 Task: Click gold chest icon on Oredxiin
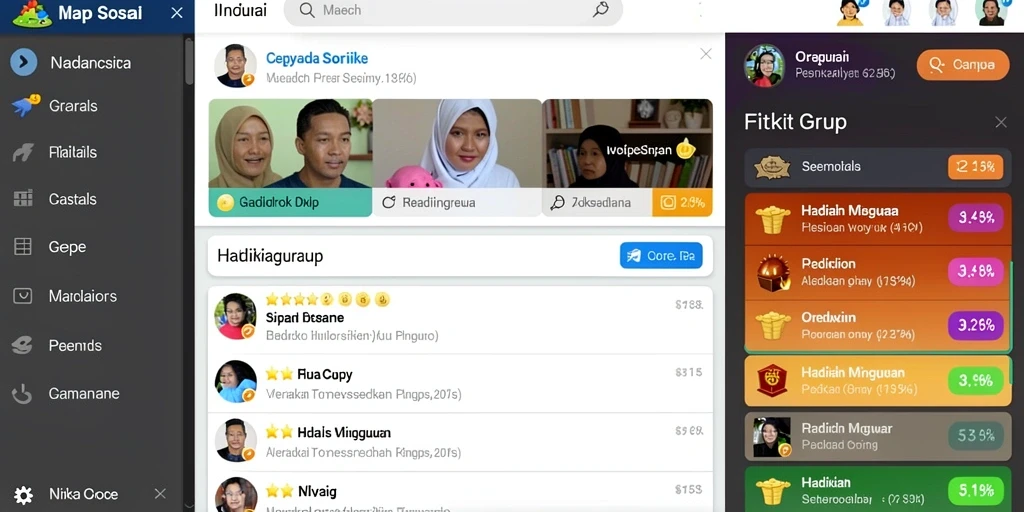pos(773,325)
